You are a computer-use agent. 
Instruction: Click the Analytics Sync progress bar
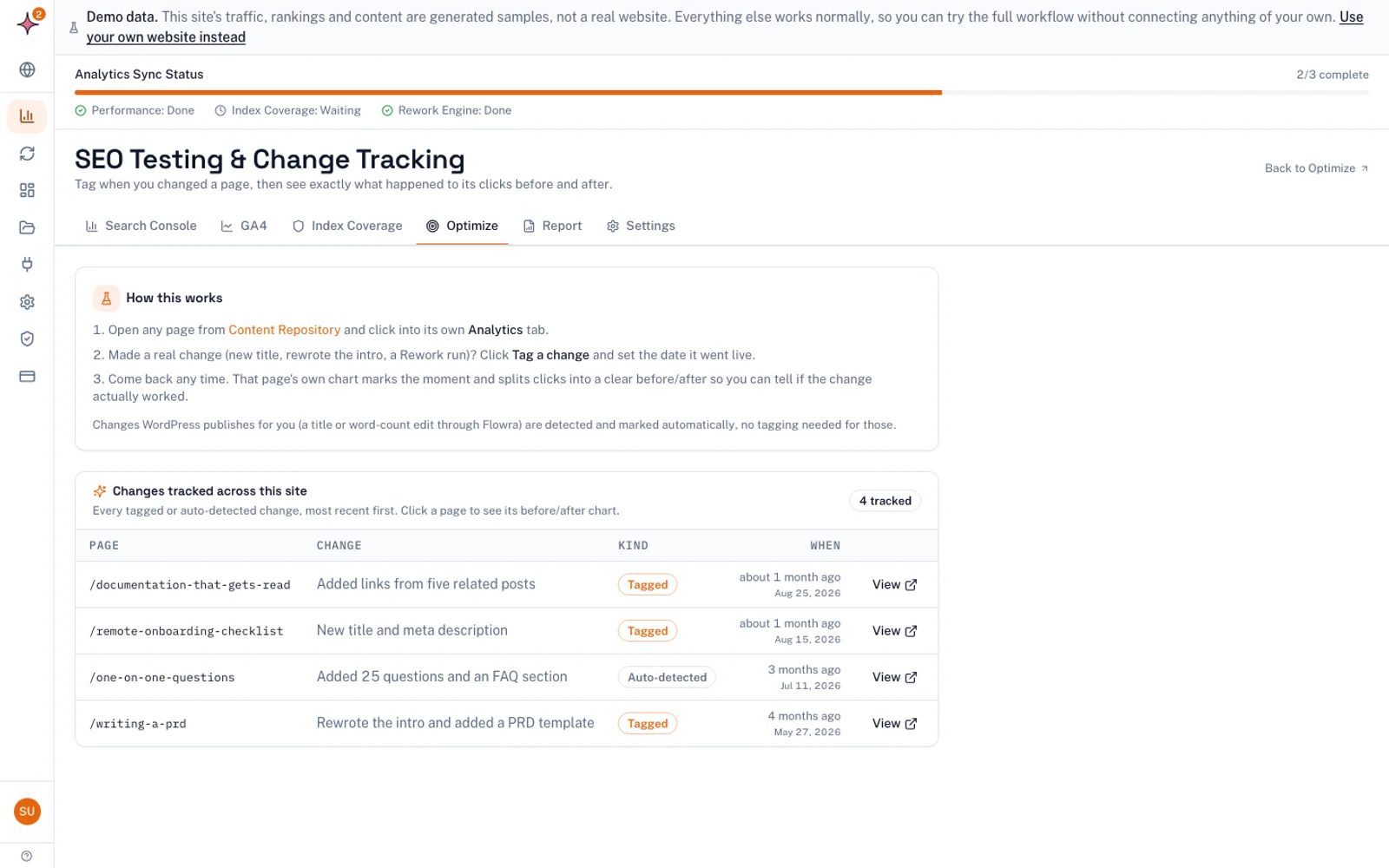point(721,92)
